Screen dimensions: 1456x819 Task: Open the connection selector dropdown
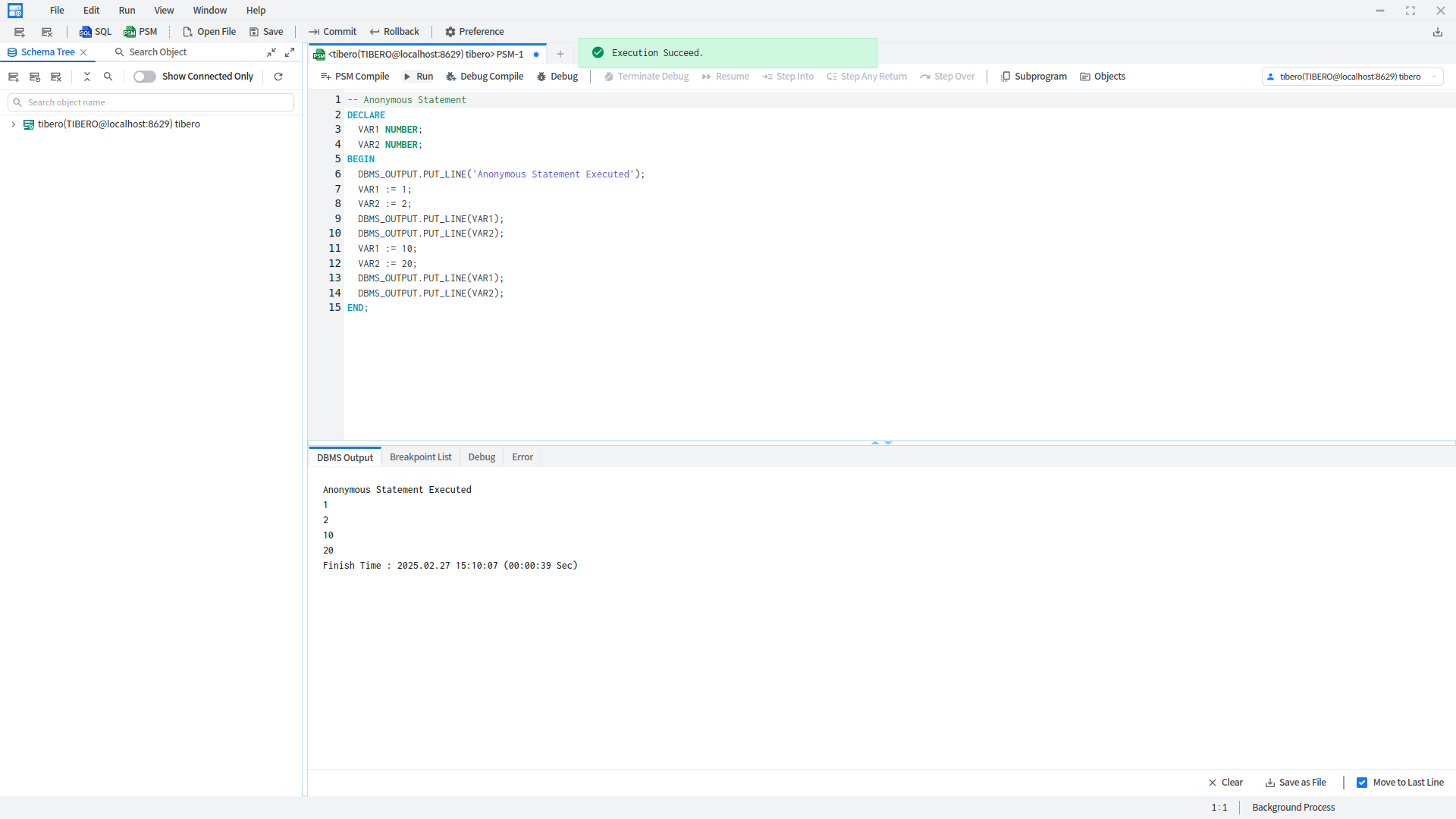pos(1352,77)
